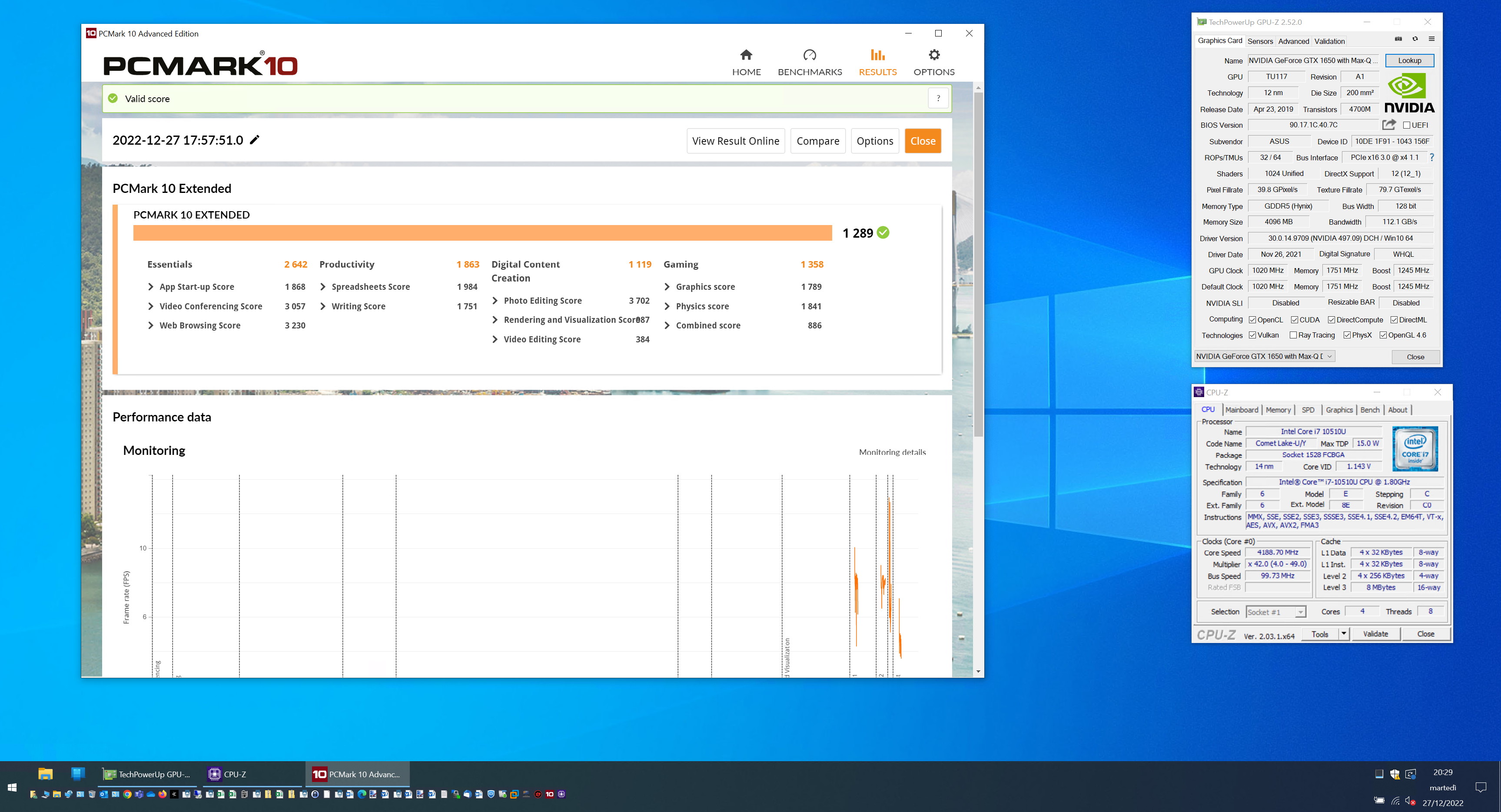
Task: Click the Wi-Fi network tray icon
Action: click(1395, 801)
